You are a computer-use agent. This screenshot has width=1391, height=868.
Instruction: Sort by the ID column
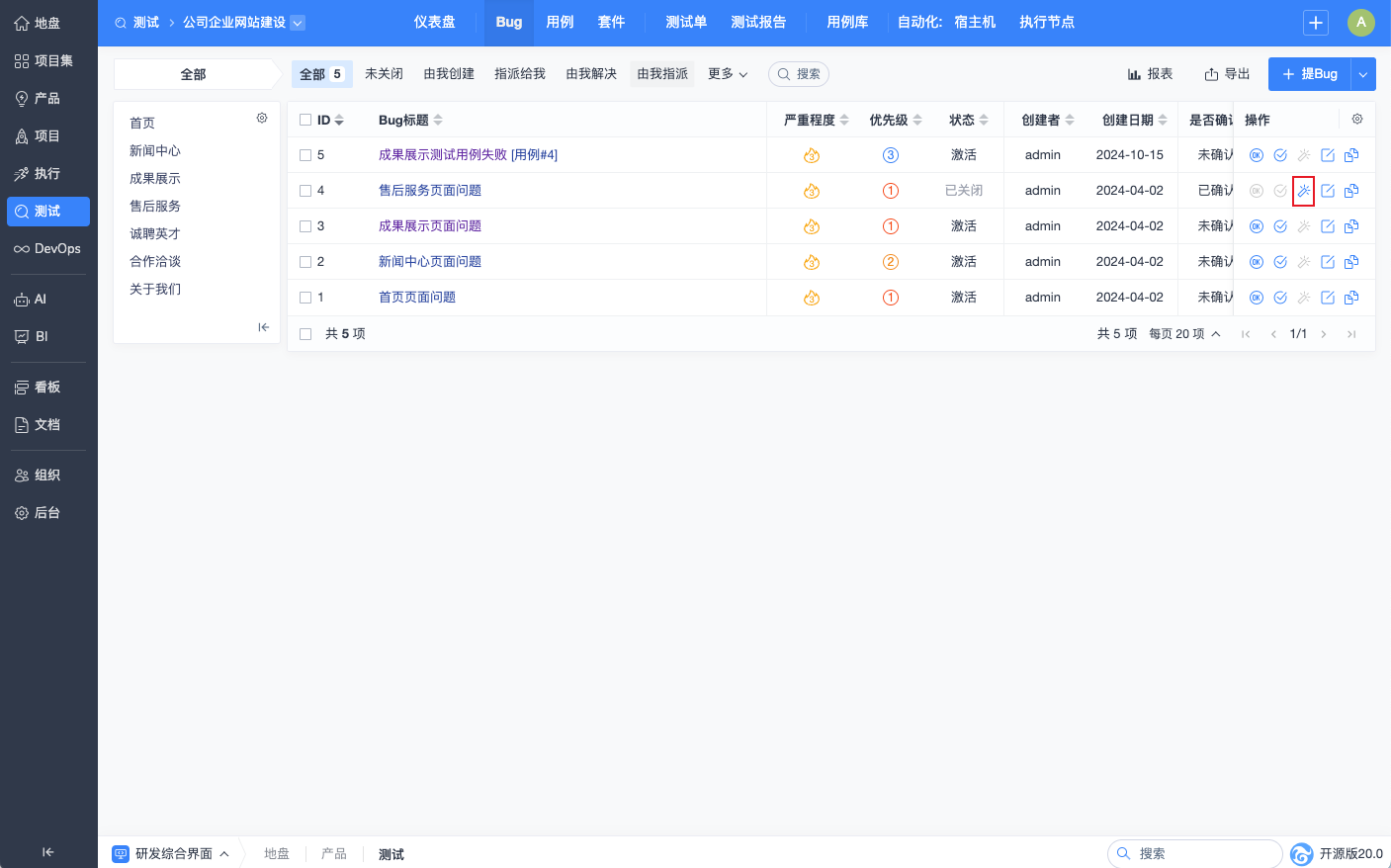click(x=330, y=120)
